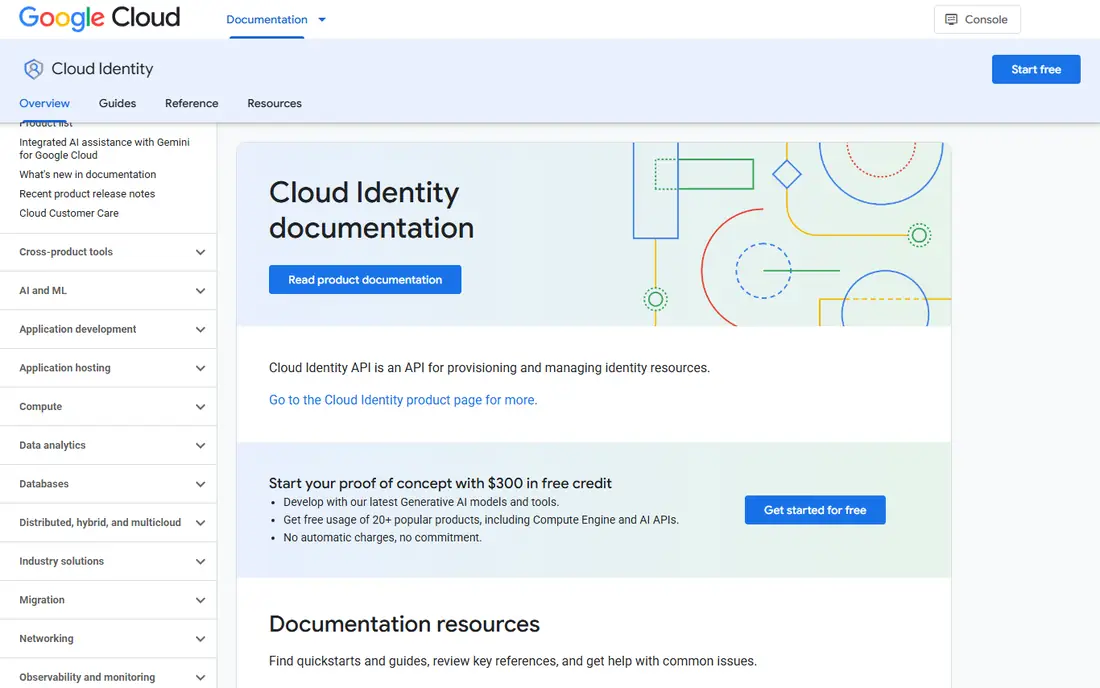Expand the Migration section
Image resolution: width=1100 pixels, height=688 pixels.
(108, 600)
